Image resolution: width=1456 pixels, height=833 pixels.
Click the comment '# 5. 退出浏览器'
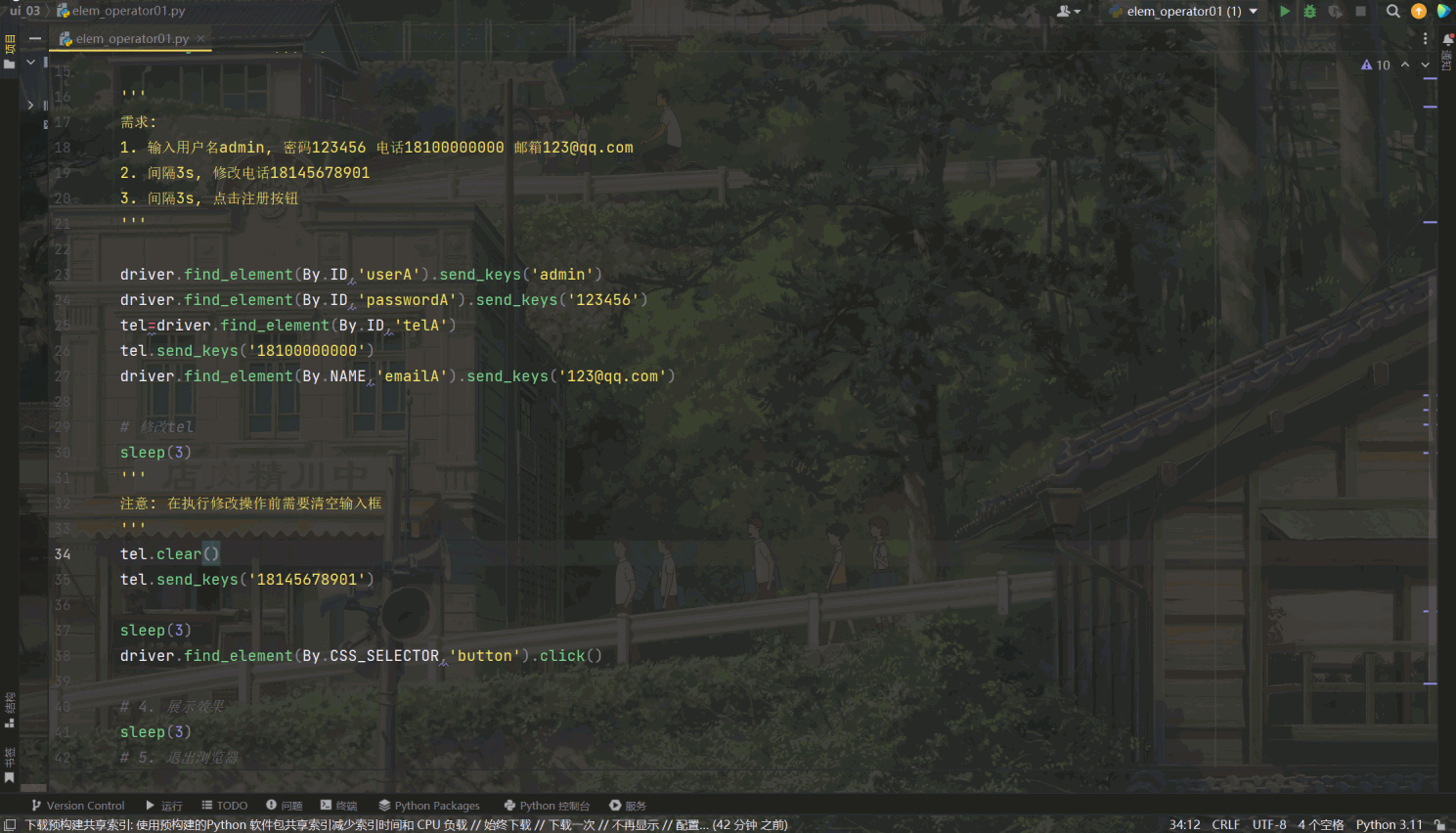point(179,758)
